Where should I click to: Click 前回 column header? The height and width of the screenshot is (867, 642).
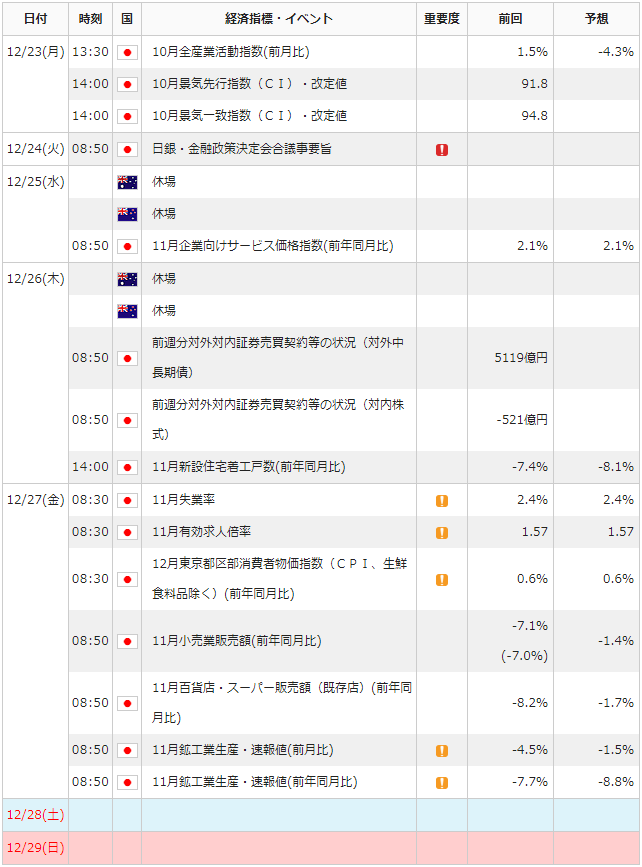pos(510,19)
